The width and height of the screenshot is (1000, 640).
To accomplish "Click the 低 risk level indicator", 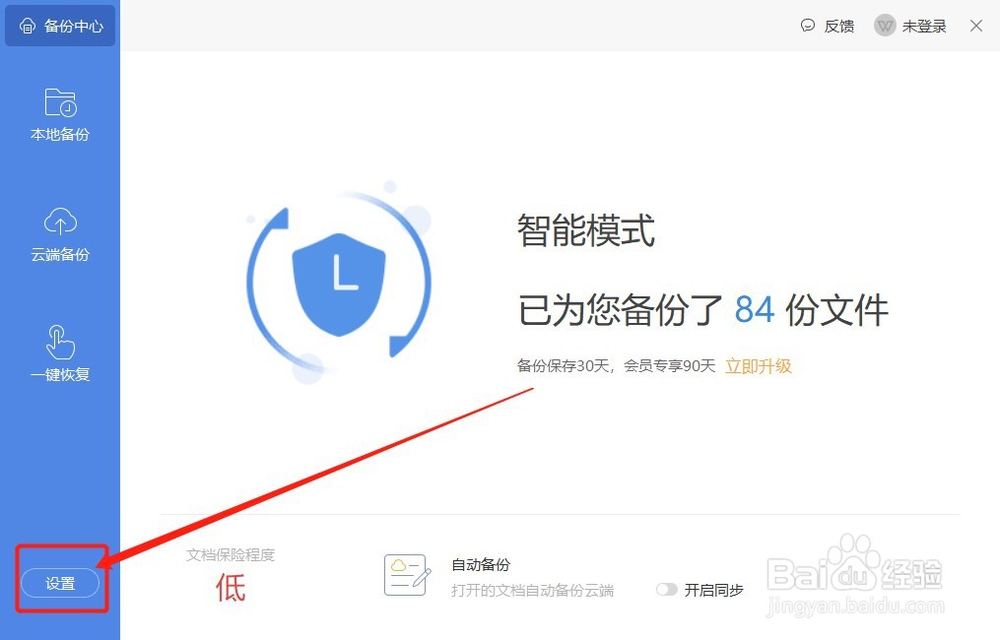I will [230, 588].
